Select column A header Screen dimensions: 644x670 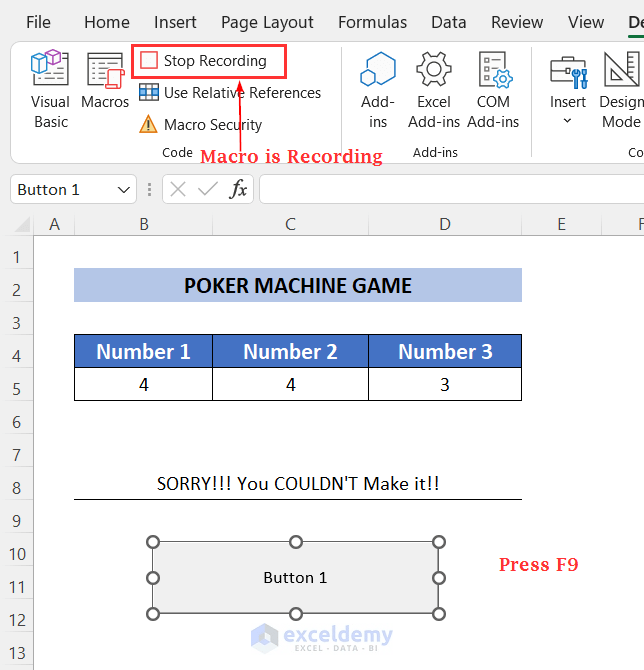(x=54, y=224)
